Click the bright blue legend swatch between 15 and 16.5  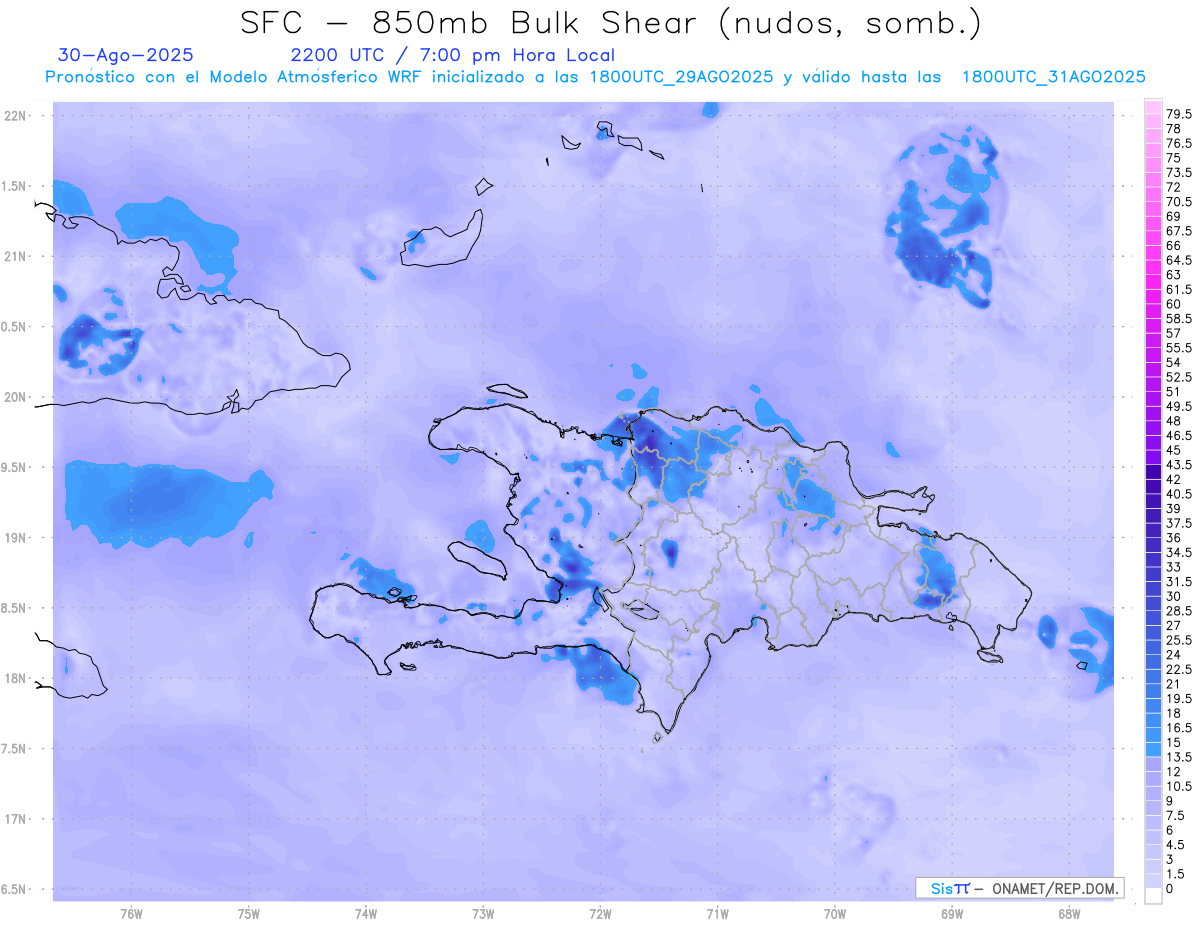[1153, 735]
